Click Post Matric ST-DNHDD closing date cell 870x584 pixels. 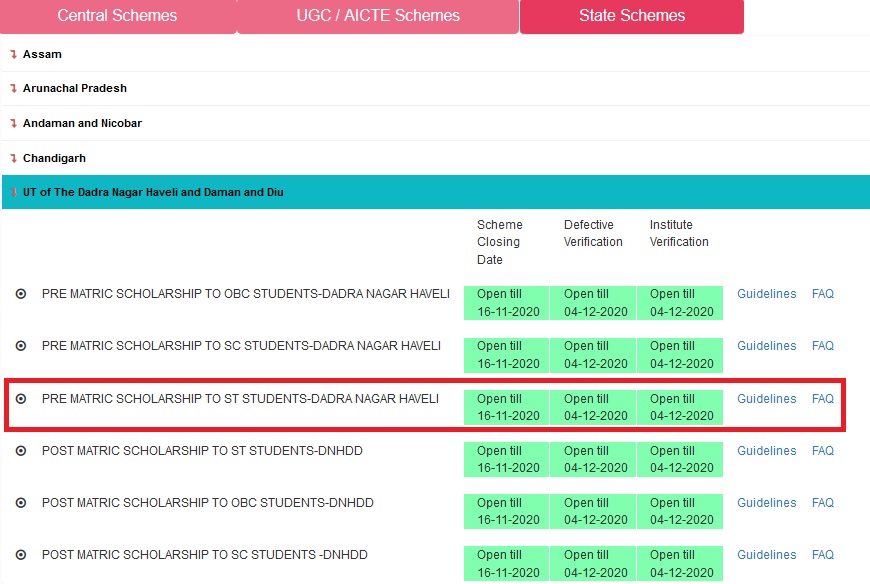click(507, 459)
